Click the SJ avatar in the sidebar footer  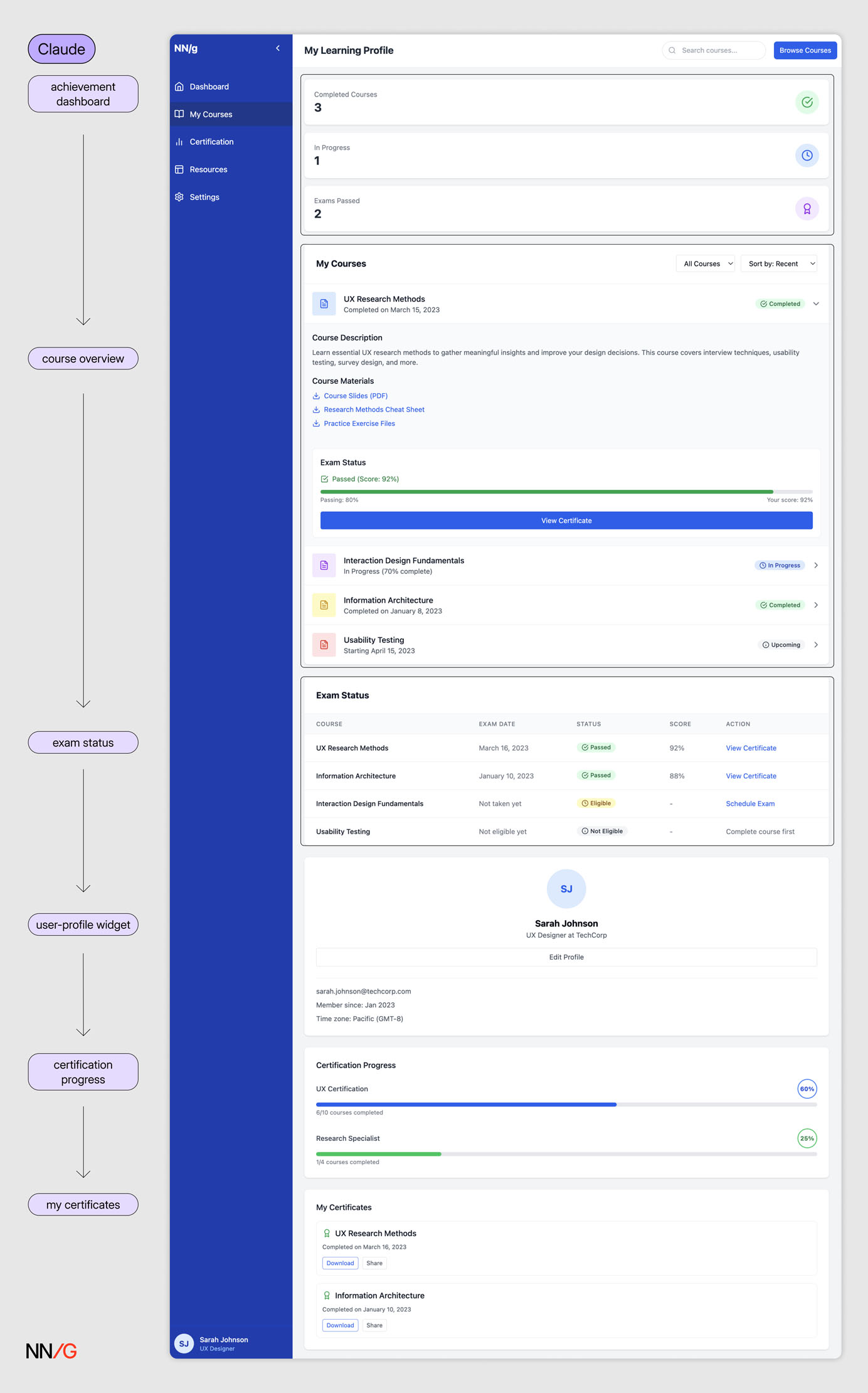point(184,1343)
